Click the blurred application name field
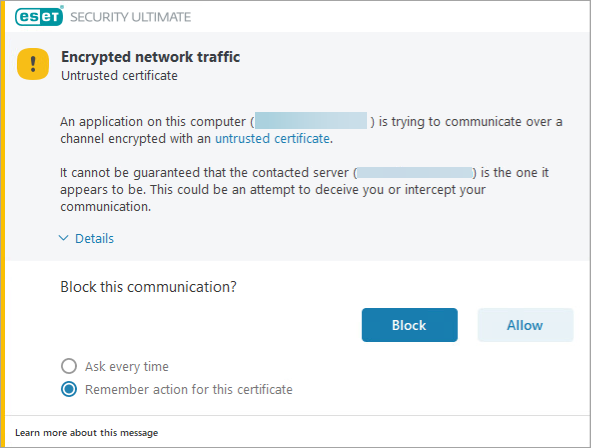Viewport: 591px width, 448px height. (311, 121)
